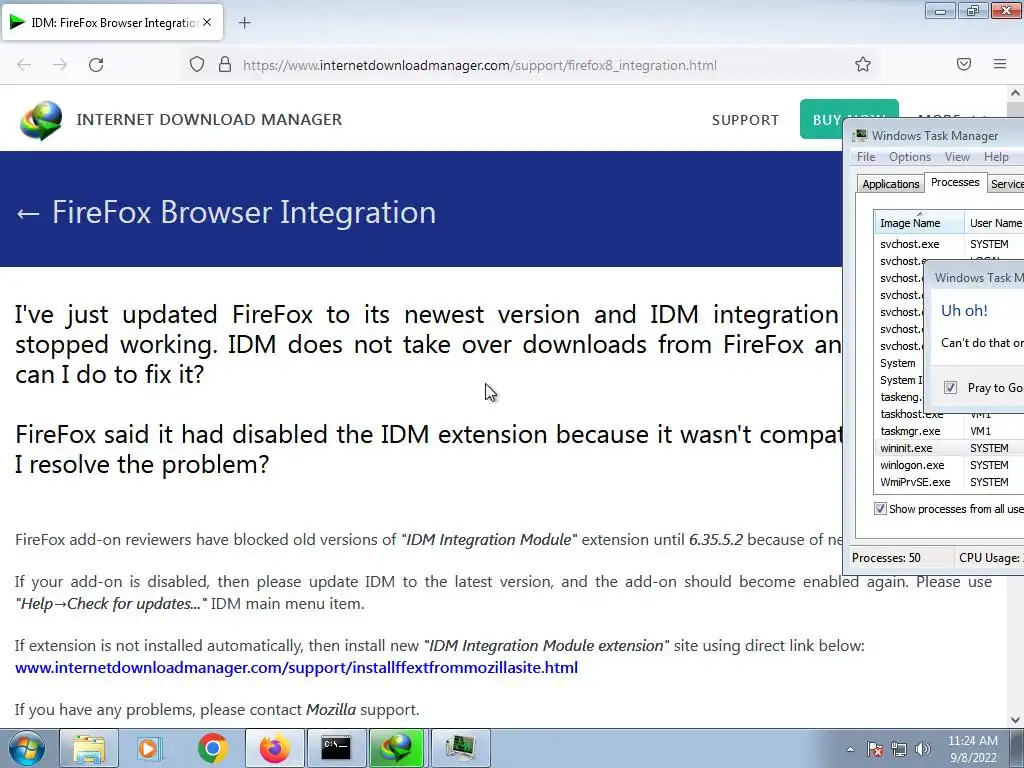Viewport: 1024px width, 768px height.
Task: Click Internet Download Manager taskbar icon
Action: [397, 748]
